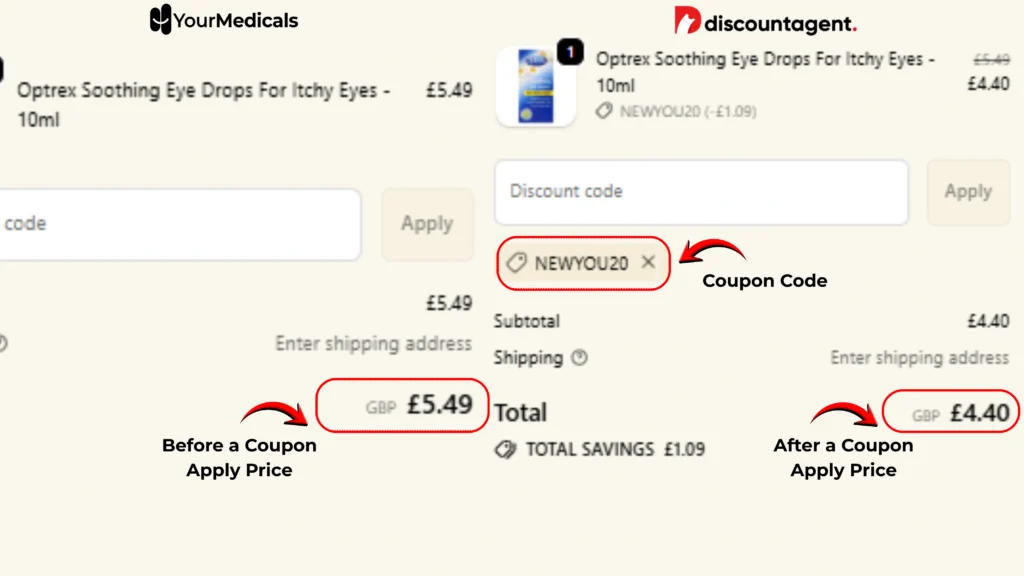Click the red arrow pointing at the NEWYOU20 chip
The width and height of the screenshot is (1024, 576).
(x=712, y=251)
